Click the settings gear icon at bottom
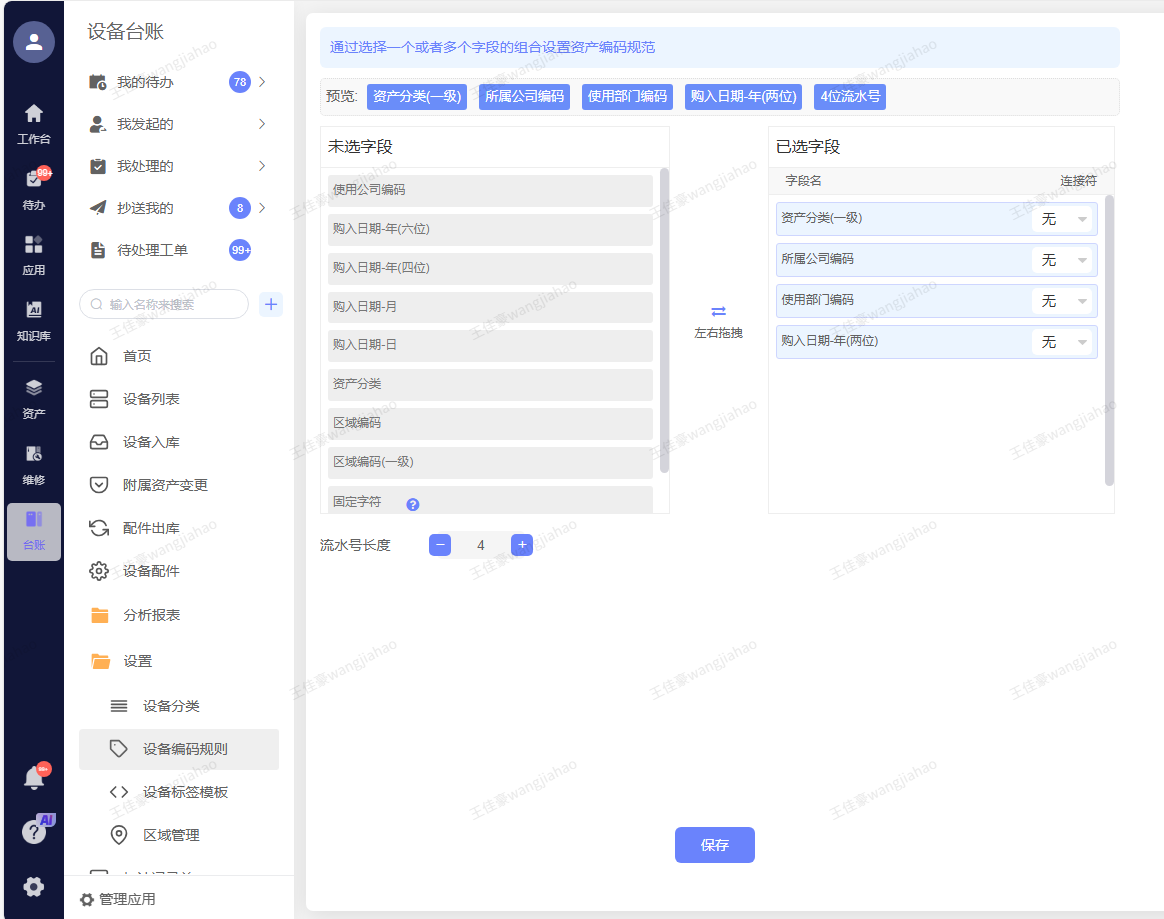 click(x=34, y=886)
